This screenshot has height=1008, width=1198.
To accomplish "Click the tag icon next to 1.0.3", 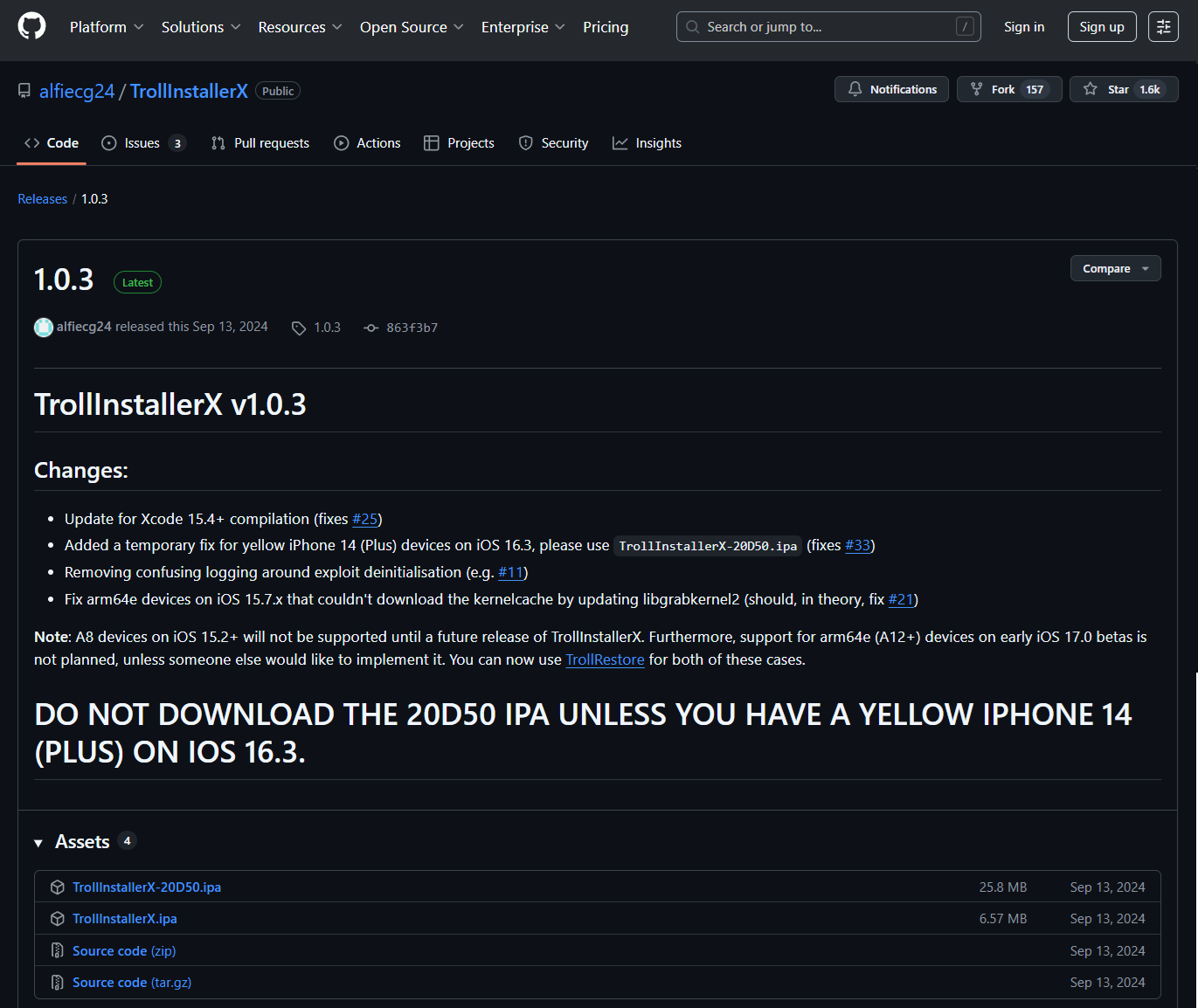I will click(299, 328).
